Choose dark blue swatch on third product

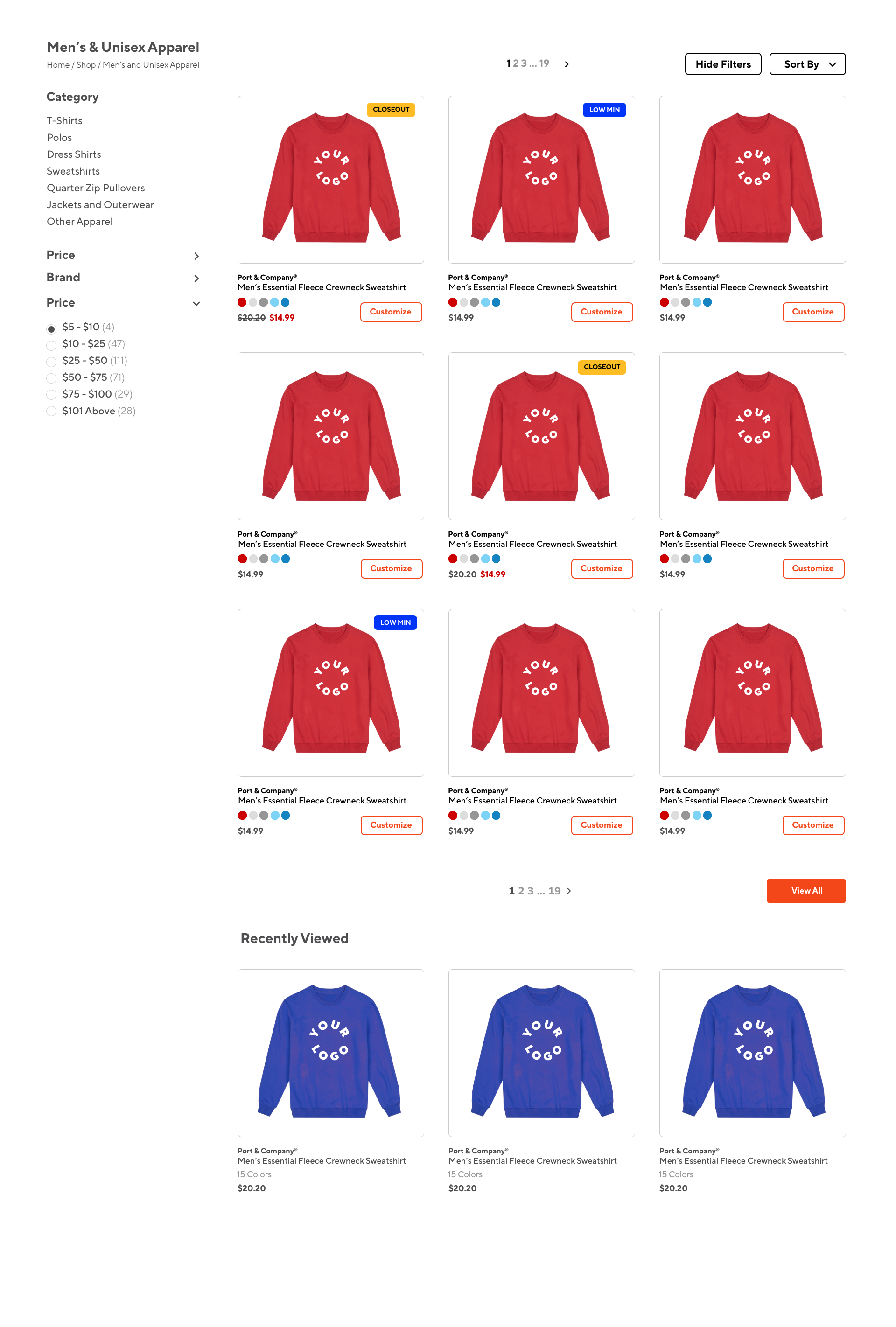coord(707,302)
